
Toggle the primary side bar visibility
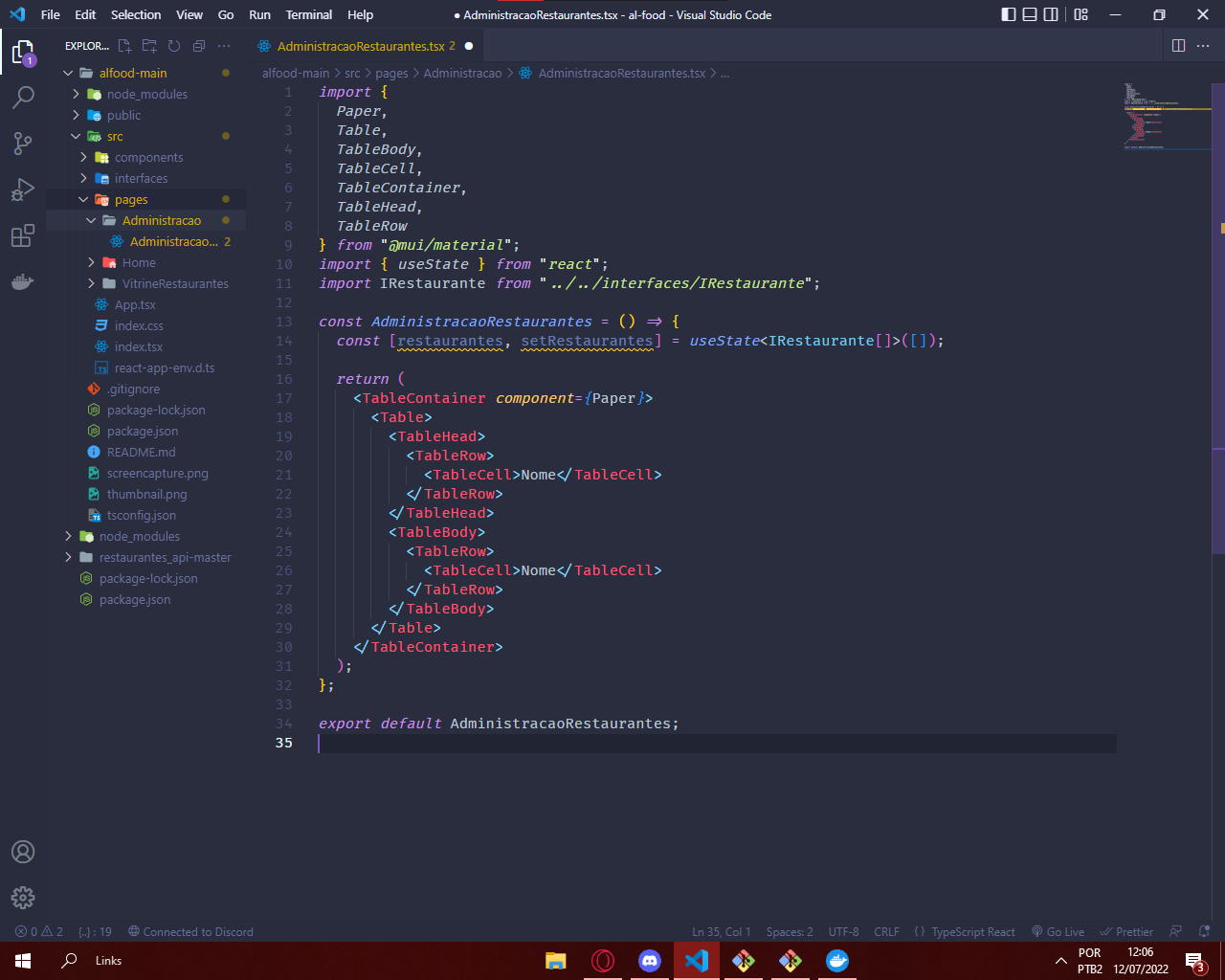[x=1009, y=14]
